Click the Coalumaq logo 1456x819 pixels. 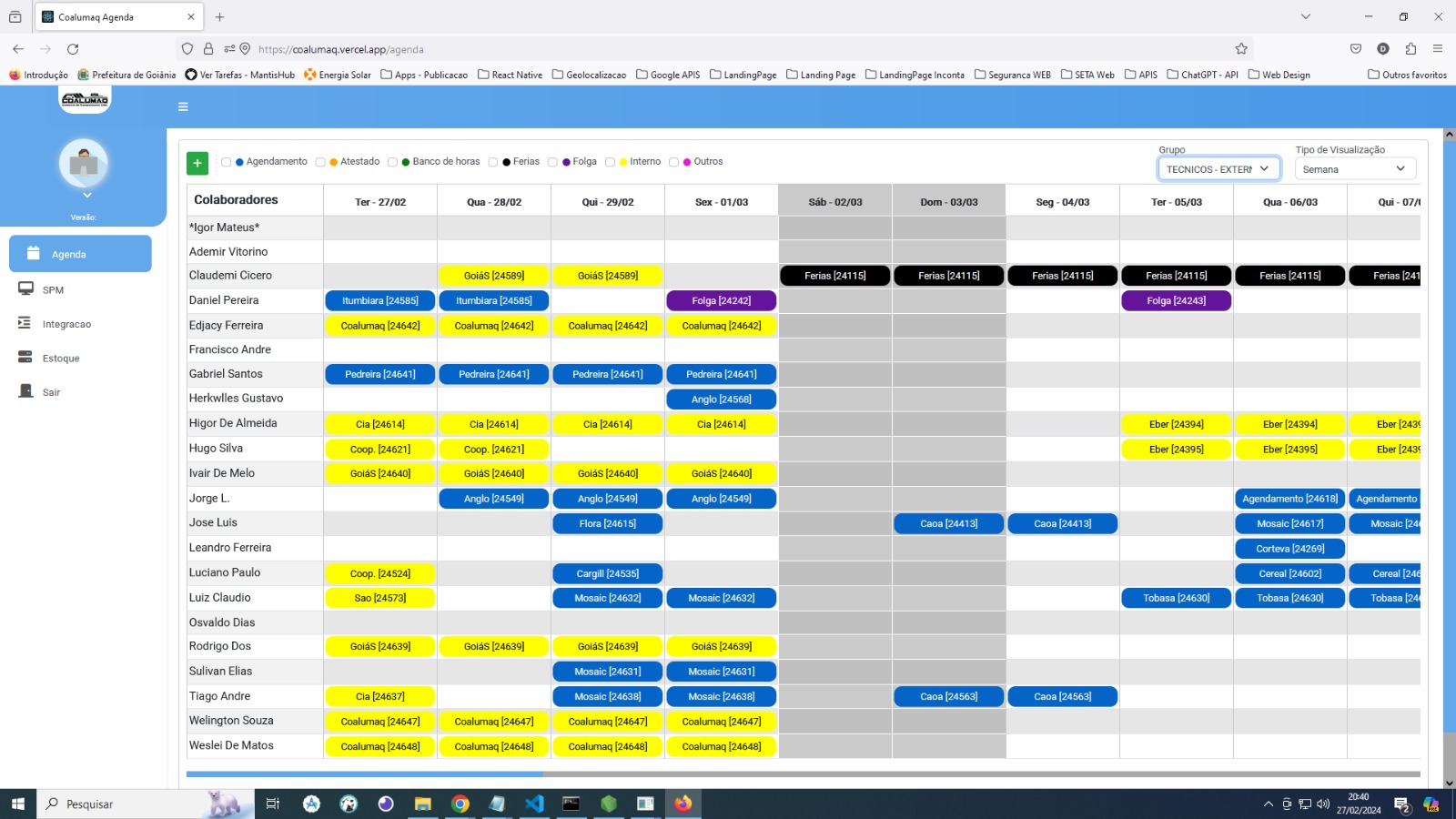pos(85,99)
